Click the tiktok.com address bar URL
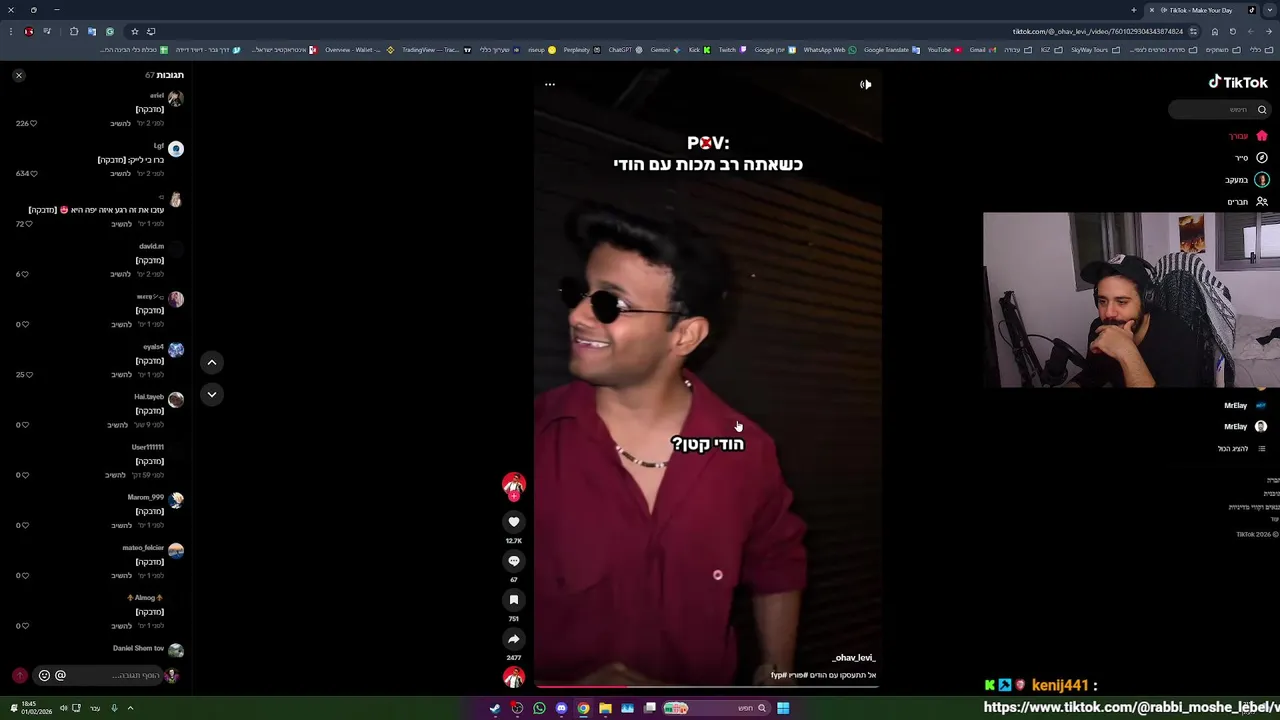The width and height of the screenshot is (1280, 720). pos(1097,31)
